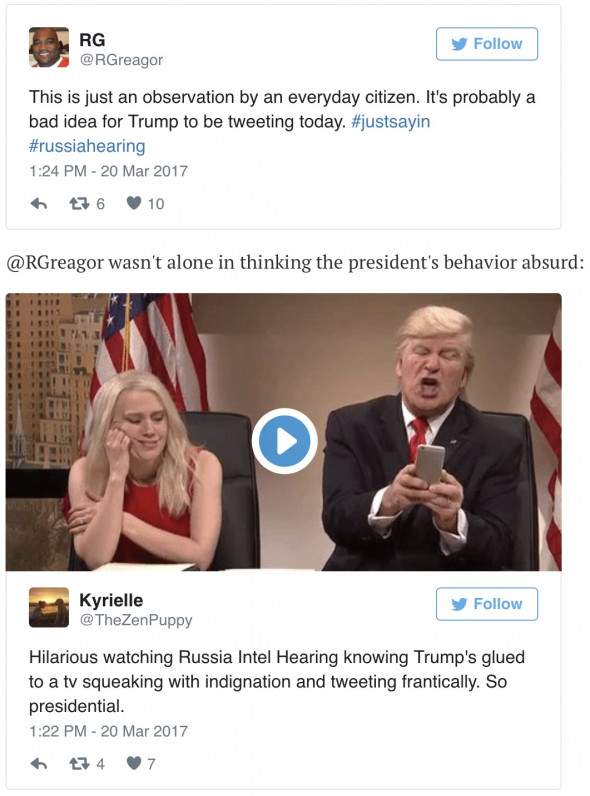Click the Kyrielle display name
The image size is (590, 796).
pyautogui.click(x=111, y=600)
